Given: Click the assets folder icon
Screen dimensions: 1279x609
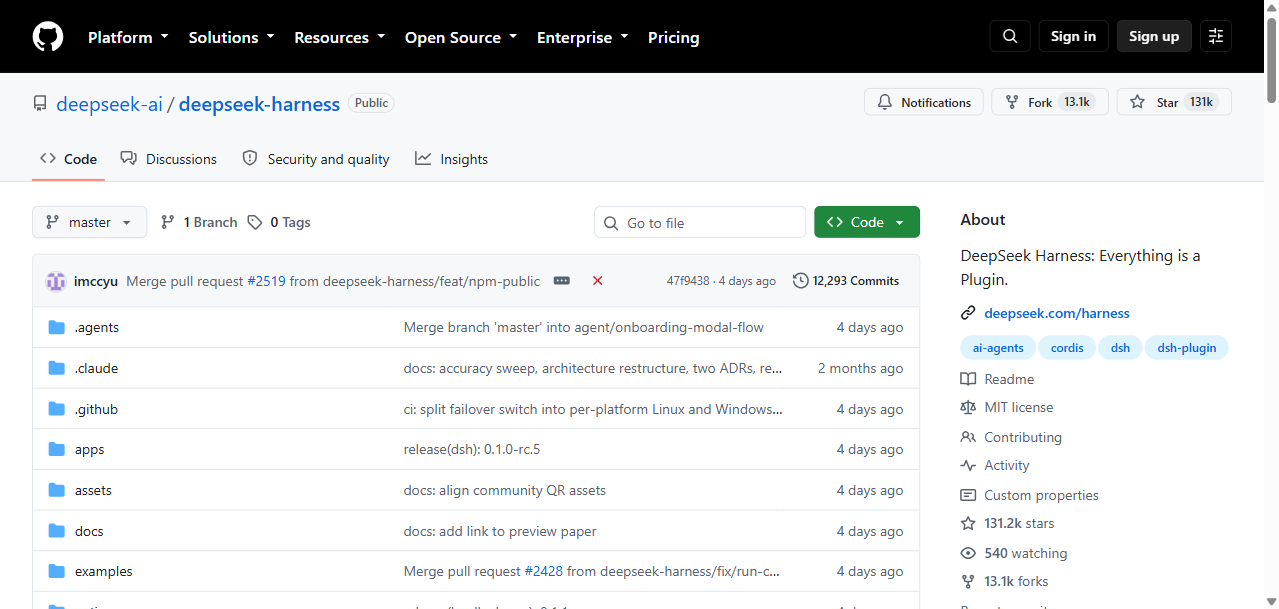Looking at the screenshot, I should click(x=57, y=491).
